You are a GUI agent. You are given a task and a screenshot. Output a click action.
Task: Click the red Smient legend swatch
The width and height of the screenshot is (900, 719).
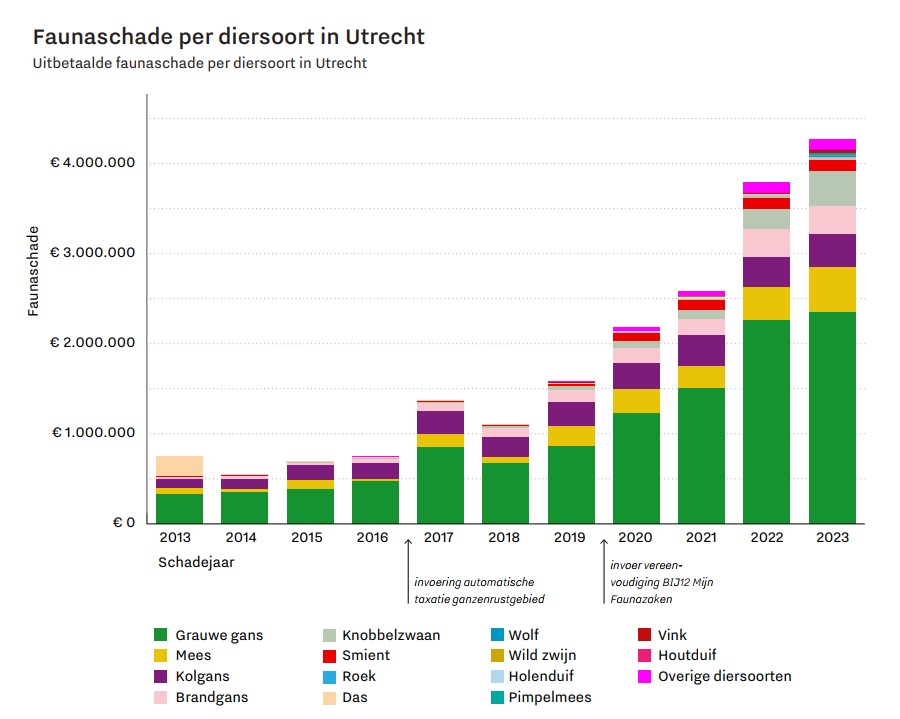[x=328, y=656]
